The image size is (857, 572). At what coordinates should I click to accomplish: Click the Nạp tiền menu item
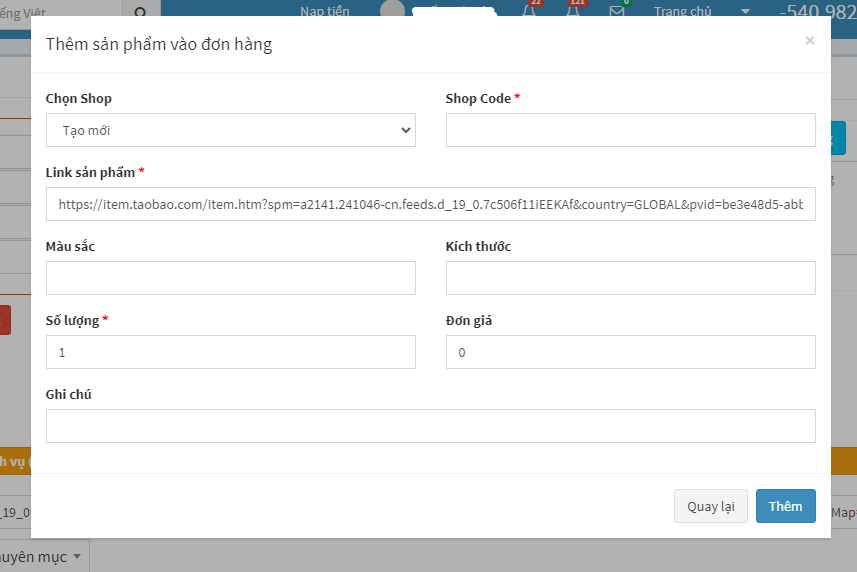(325, 12)
